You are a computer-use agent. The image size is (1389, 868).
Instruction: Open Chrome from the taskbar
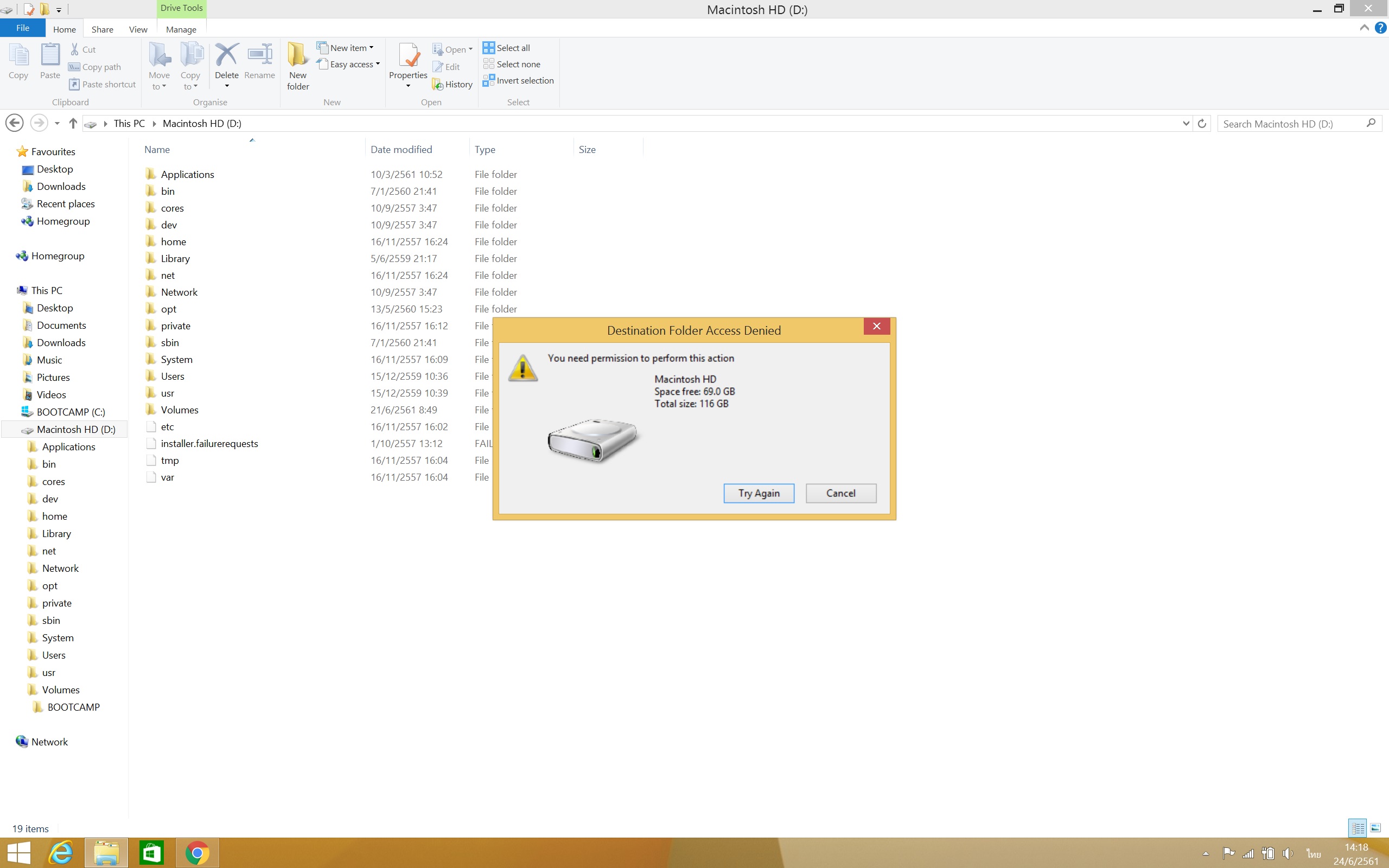click(197, 853)
